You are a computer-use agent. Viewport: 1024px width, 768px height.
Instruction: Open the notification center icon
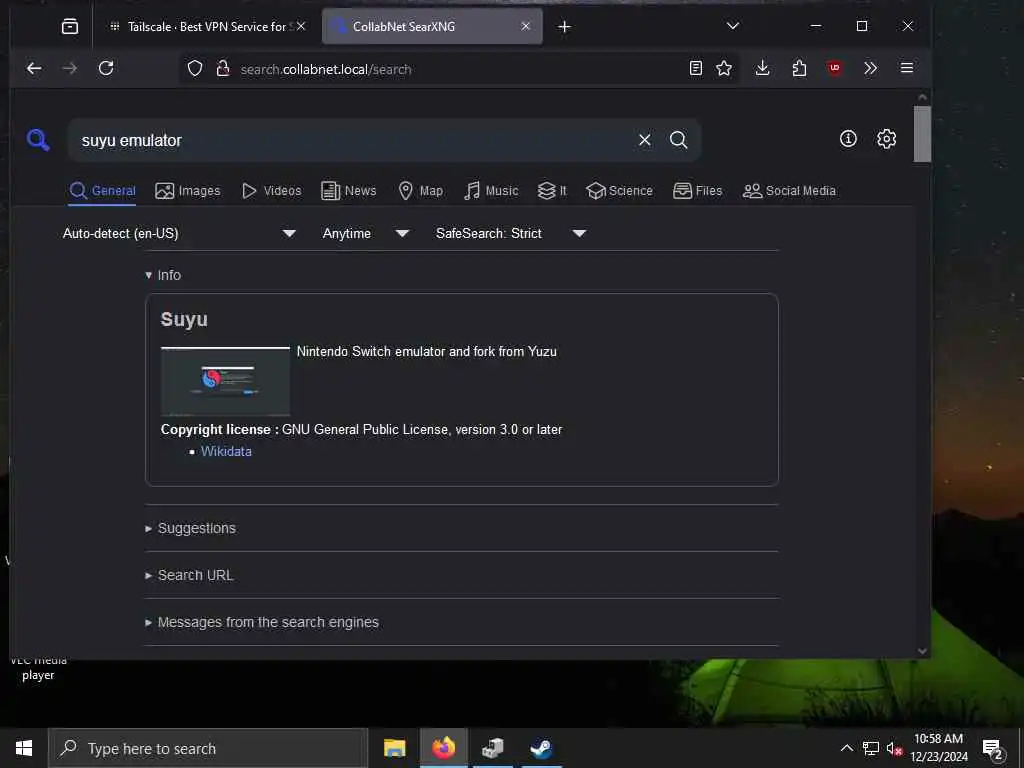[x=993, y=750]
